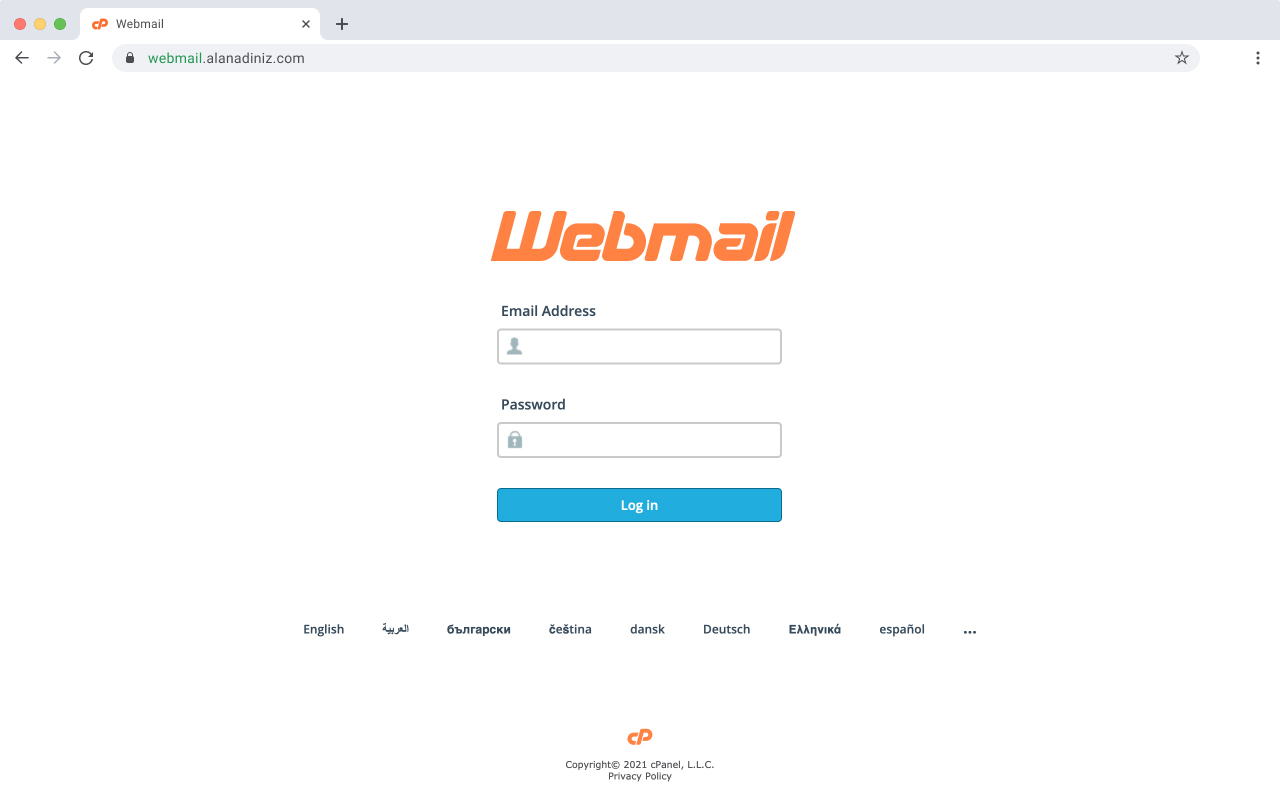Focus the Password field
Image resolution: width=1280 pixels, height=800 pixels.
(x=639, y=440)
